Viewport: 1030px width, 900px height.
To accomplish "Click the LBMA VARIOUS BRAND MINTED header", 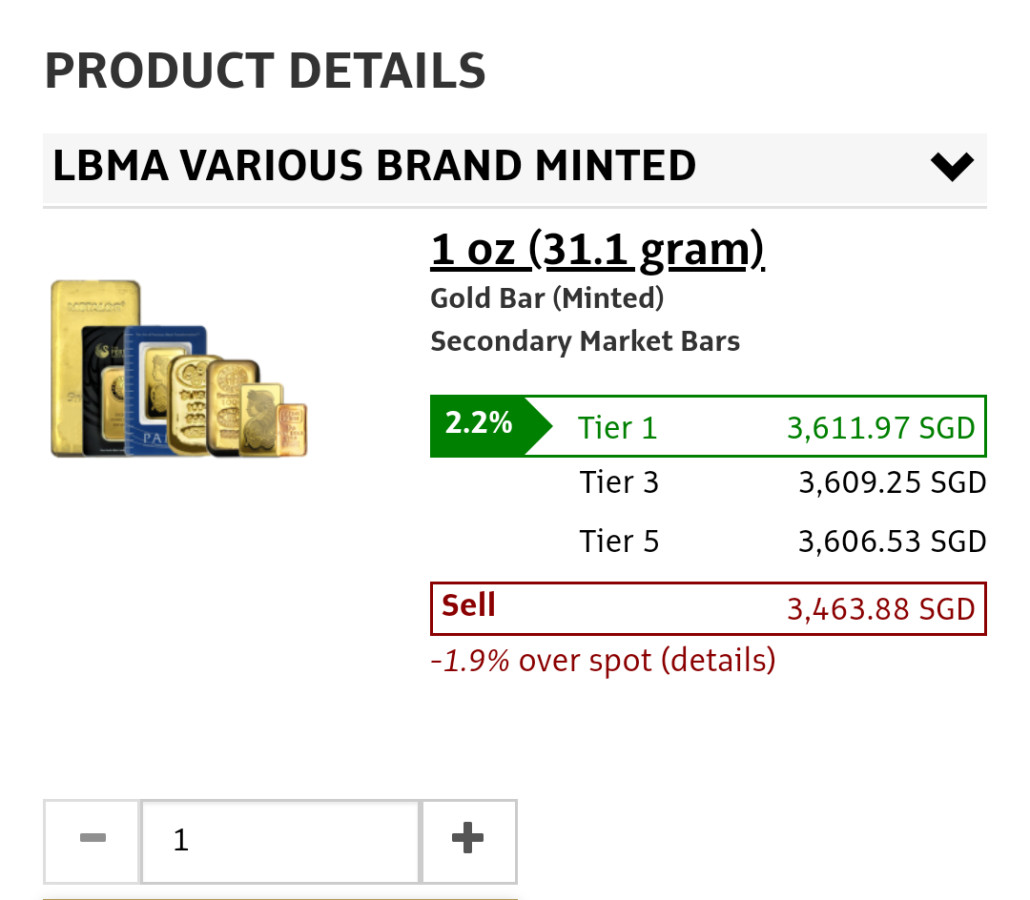I will click(374, 166).
